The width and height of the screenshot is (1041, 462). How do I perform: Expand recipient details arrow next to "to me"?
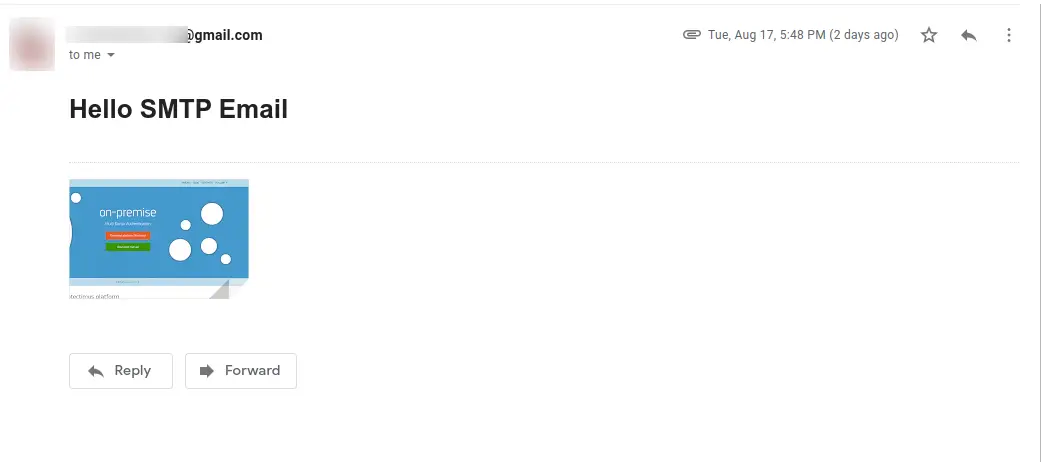coord(111,55)
